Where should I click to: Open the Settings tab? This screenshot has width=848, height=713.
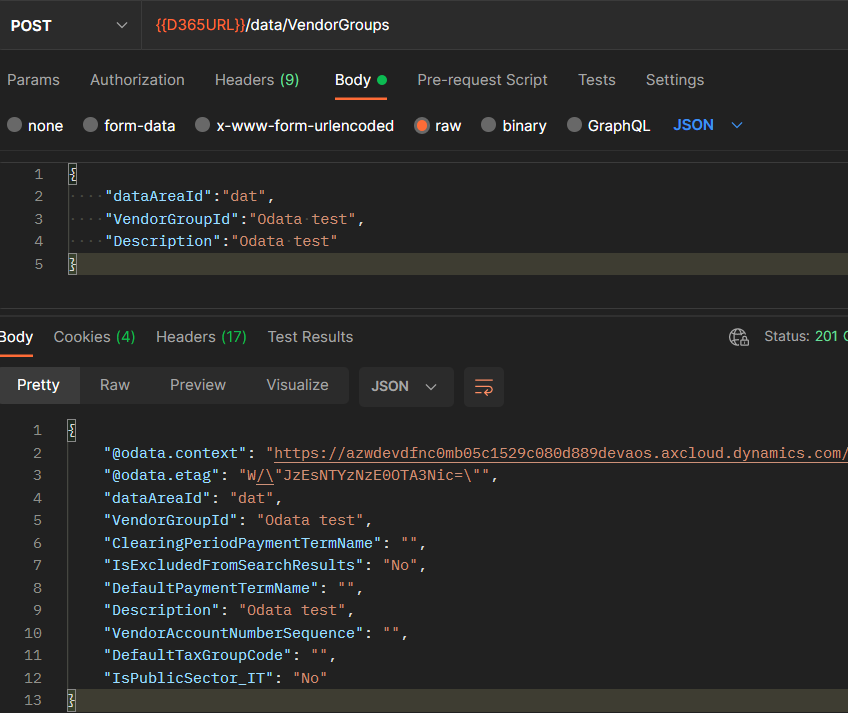[x=675, y=80]
